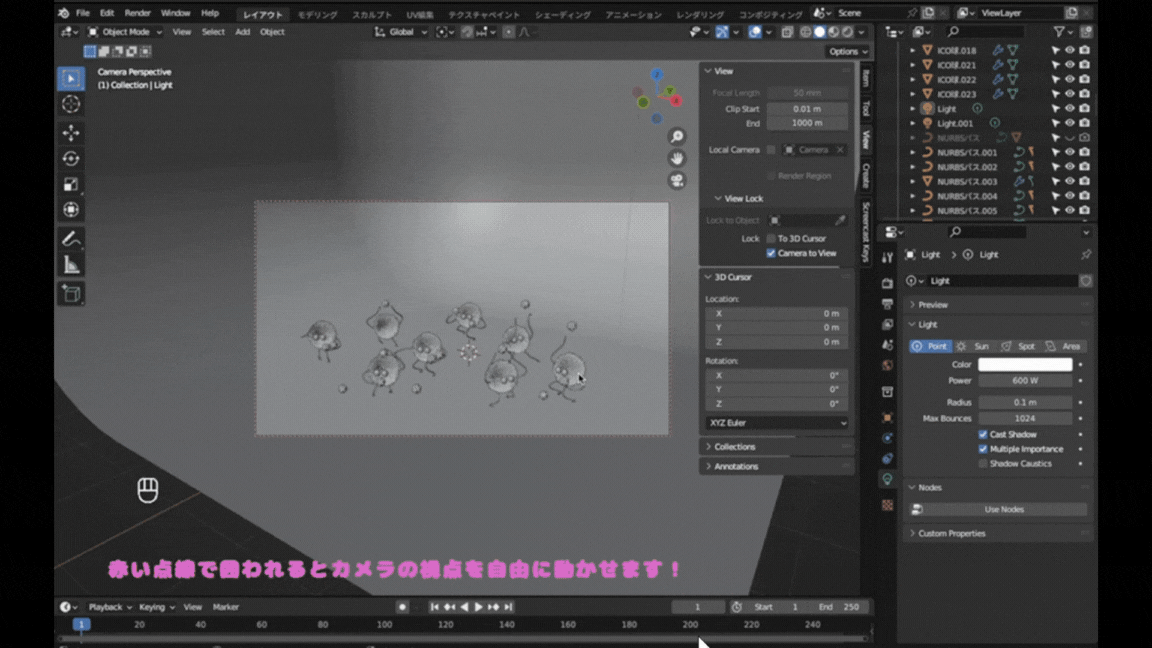Pin the Light properties panel
Viewport: 1152px width, 648px height.
[x=1086, y=254]
